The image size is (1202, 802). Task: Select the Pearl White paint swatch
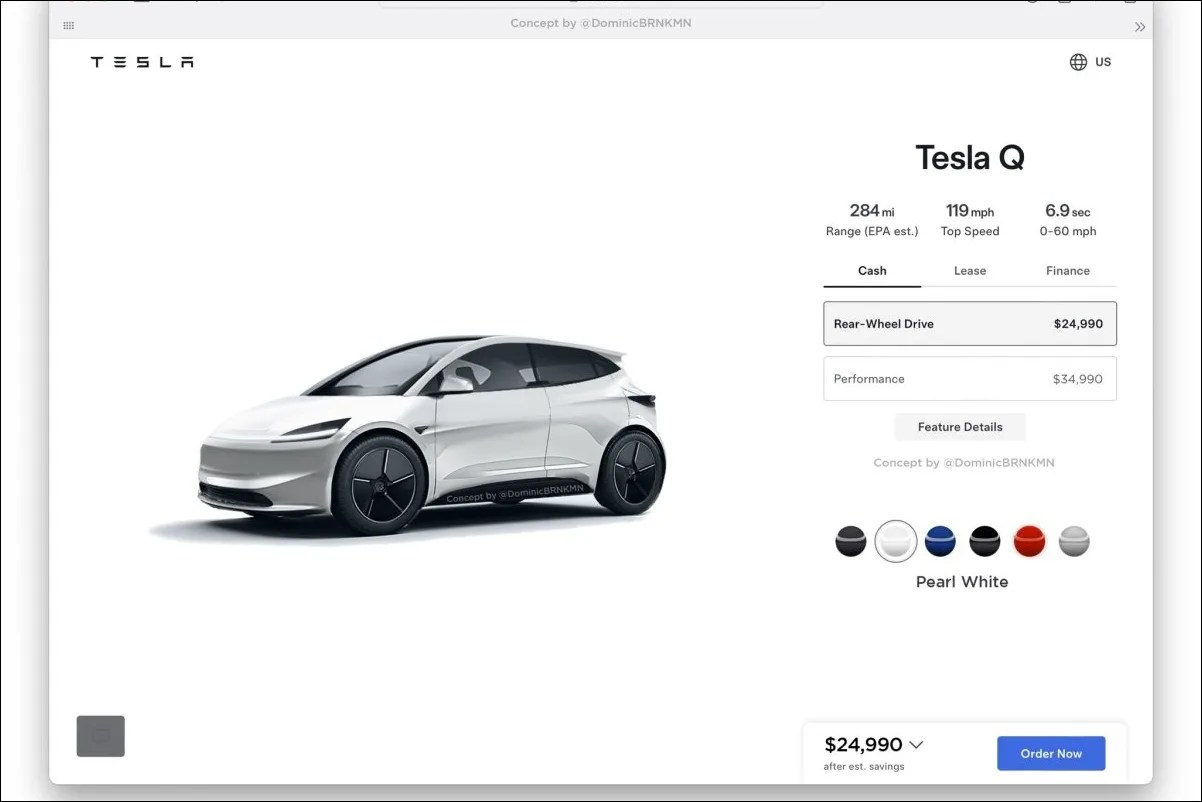pyautogui.click(x=895, y=542)
